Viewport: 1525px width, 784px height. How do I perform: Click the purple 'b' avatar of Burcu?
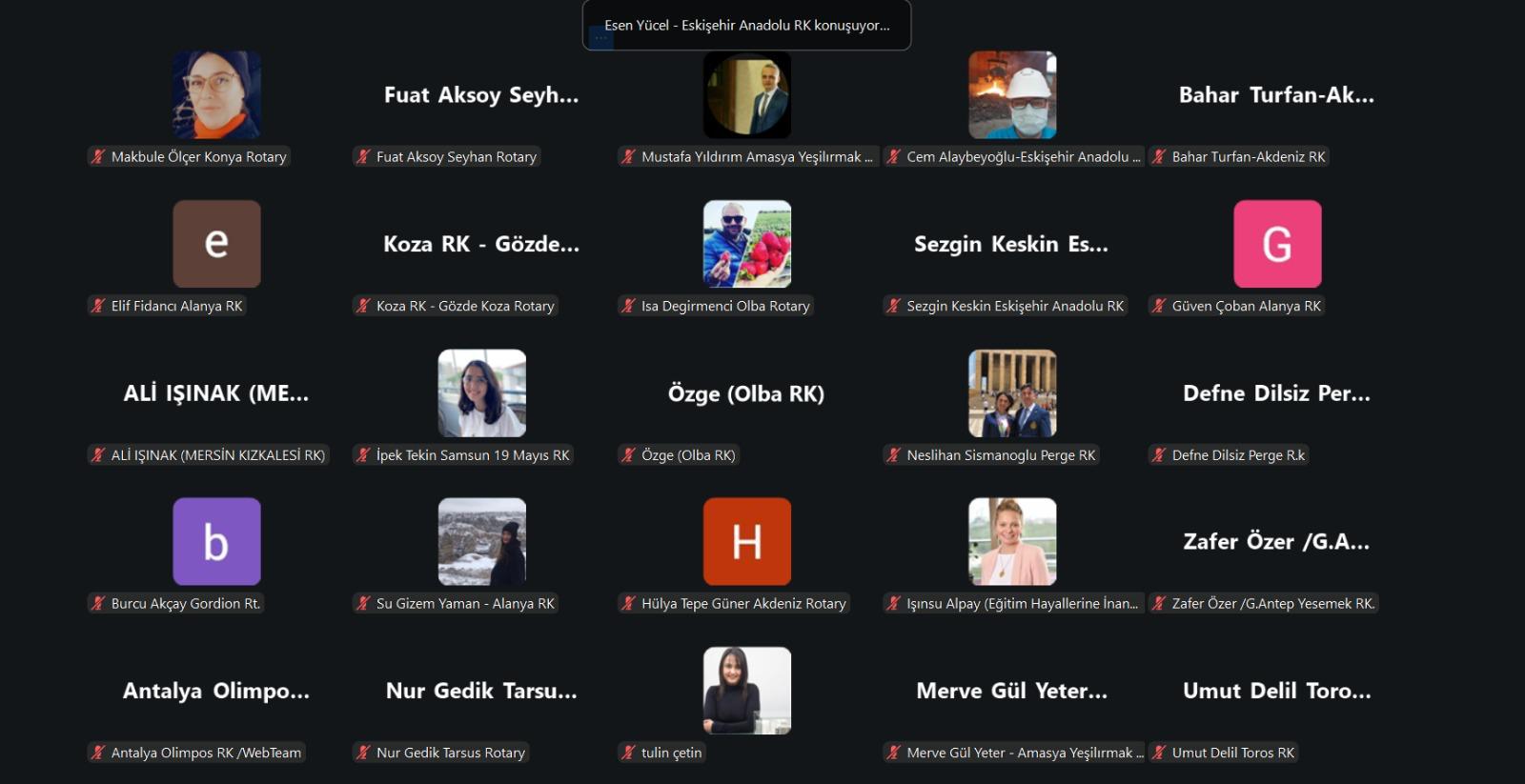pyautogui.click(x=216, y=541)
